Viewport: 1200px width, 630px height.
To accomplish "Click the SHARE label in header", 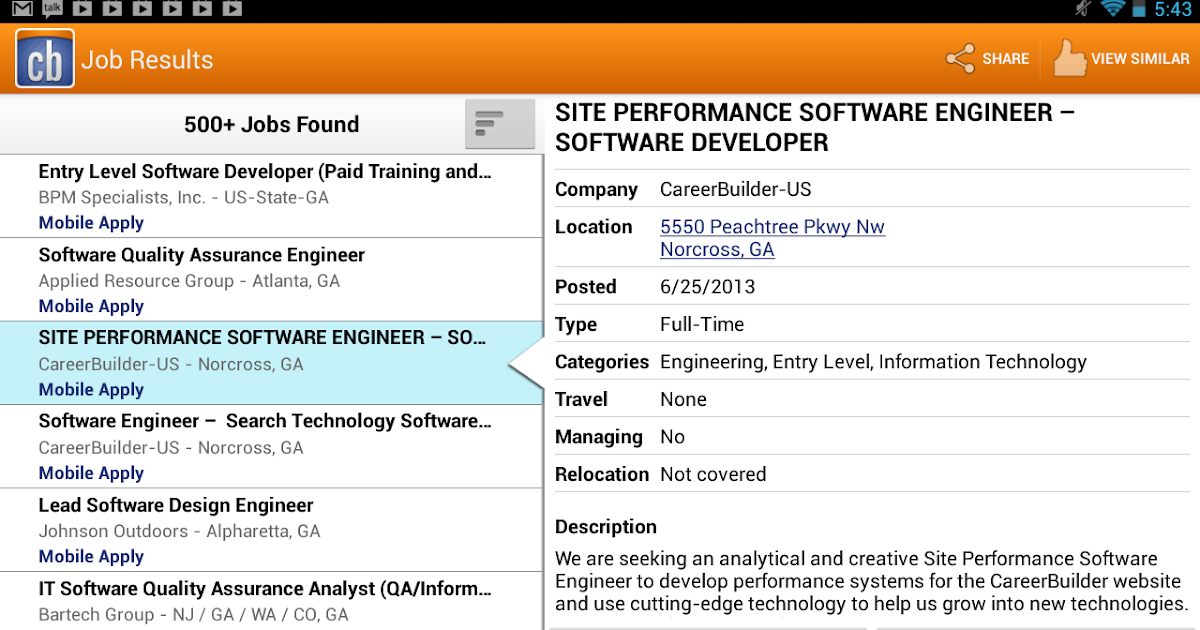I will (1005, 59).
